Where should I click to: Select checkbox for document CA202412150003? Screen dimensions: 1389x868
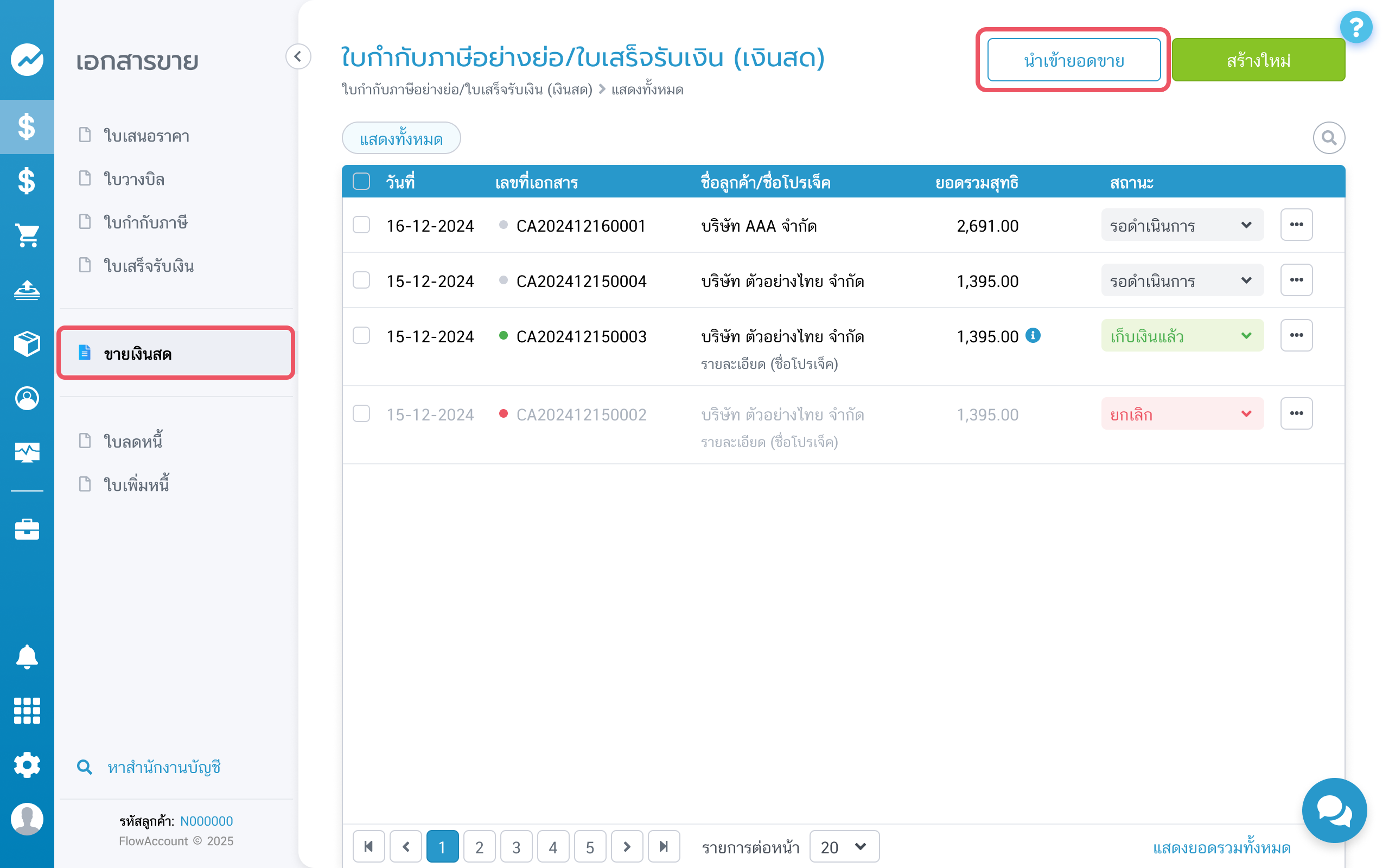point(361,336)
